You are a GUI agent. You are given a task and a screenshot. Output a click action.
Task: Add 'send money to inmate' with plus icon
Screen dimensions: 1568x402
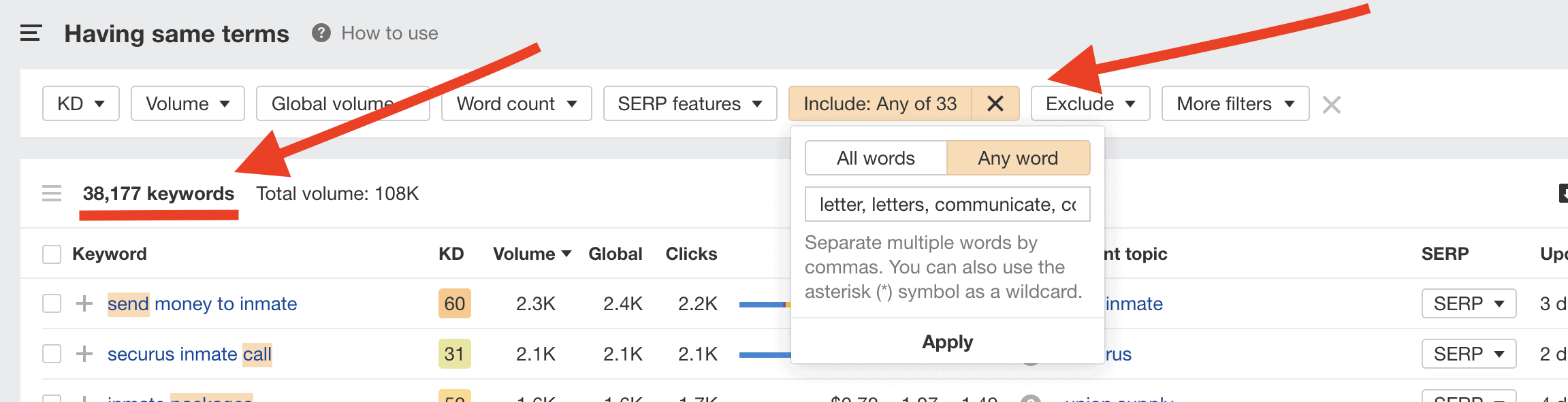click(x=84, y=303)
